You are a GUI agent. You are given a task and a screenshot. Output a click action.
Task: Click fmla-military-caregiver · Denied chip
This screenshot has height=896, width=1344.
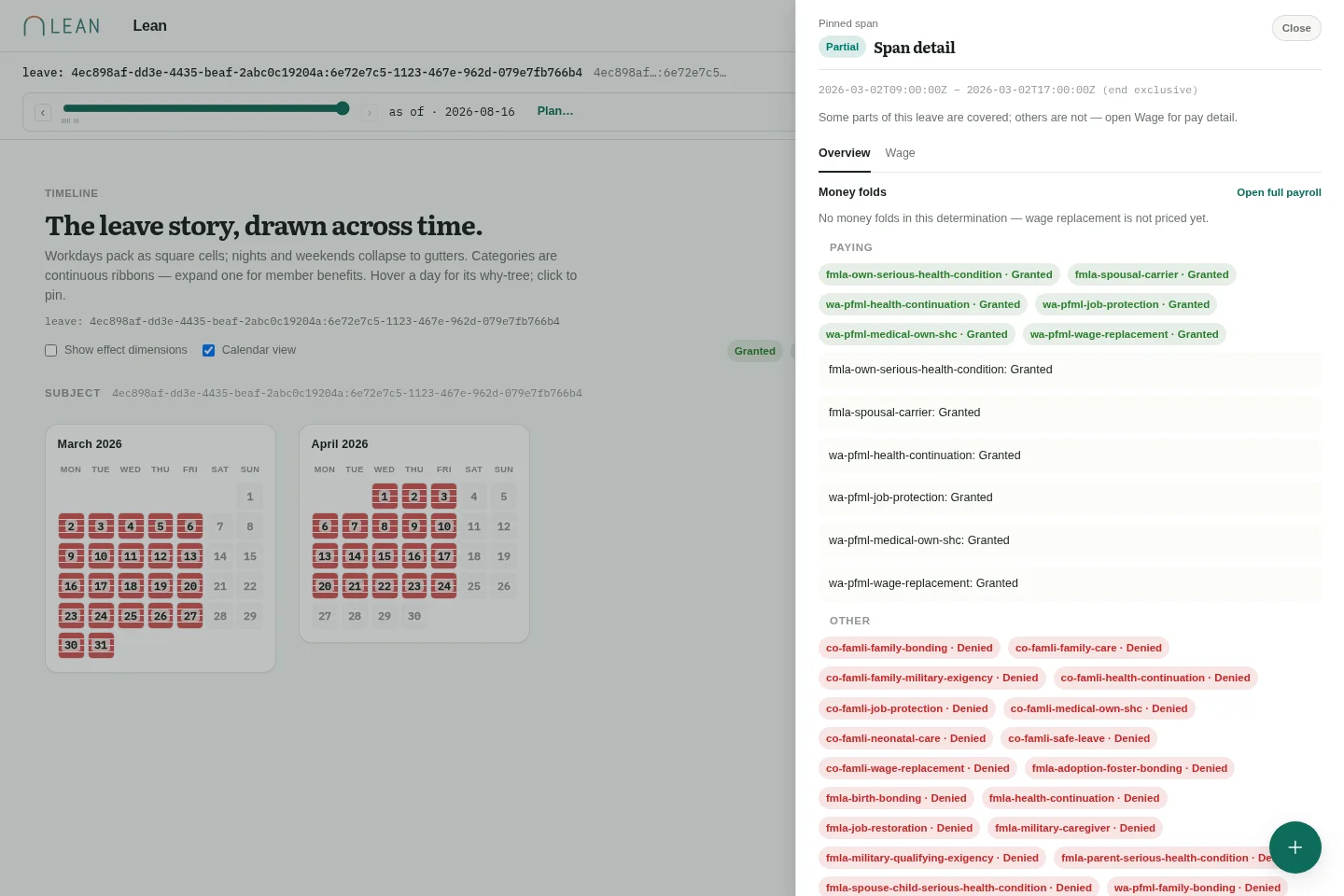1075,828
